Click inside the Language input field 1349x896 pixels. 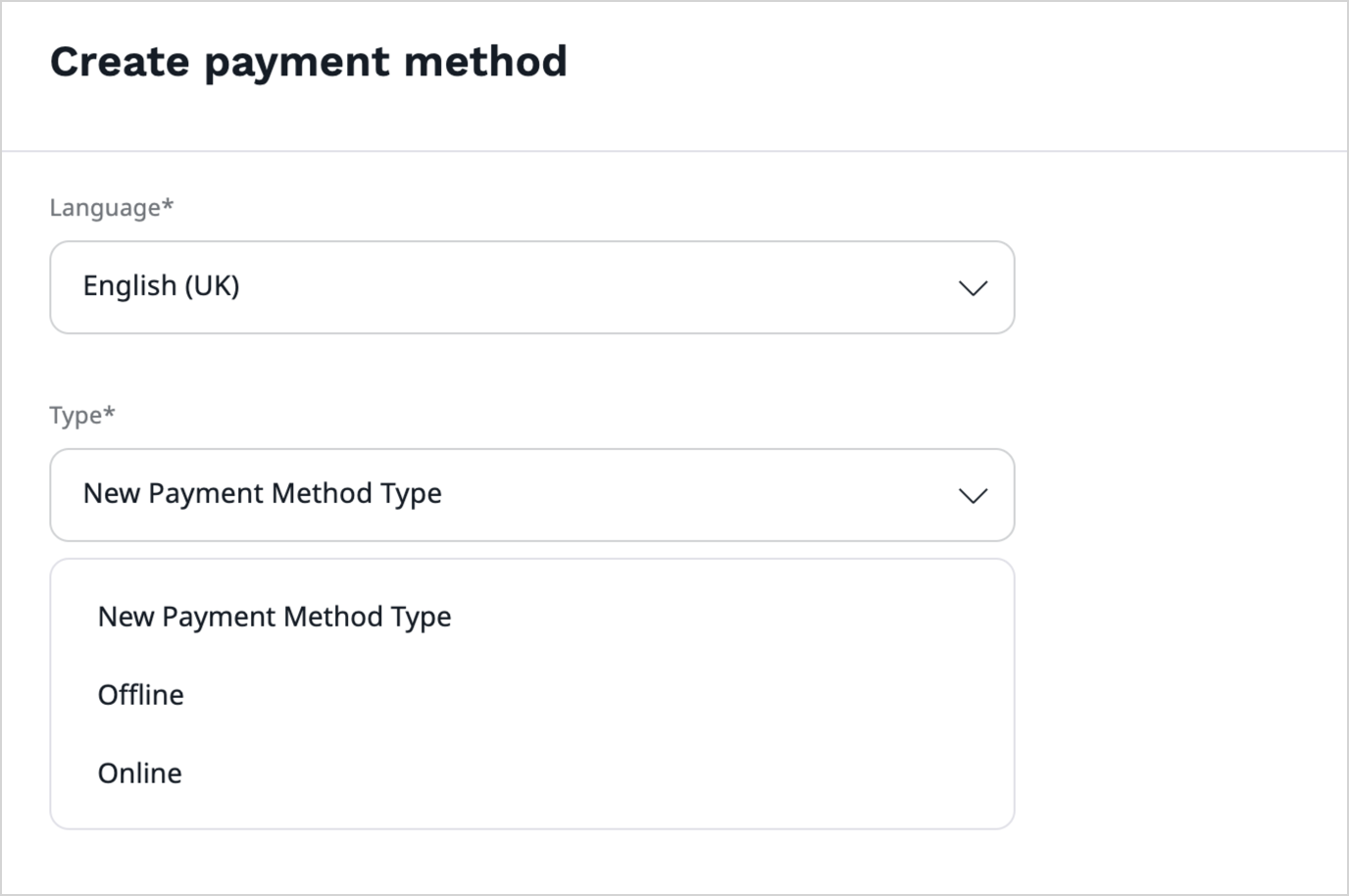tap(532, 287)
